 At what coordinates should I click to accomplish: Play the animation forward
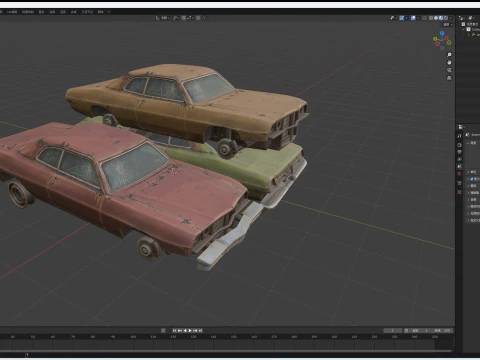click(x=190, y=330)
